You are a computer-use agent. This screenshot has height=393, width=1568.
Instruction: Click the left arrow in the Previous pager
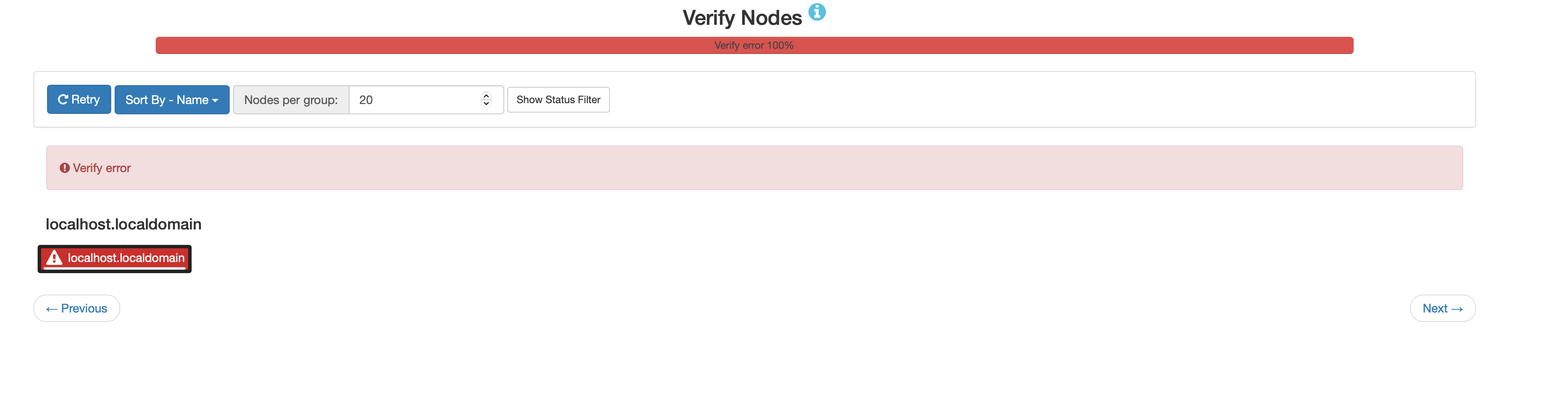coord(52,310)
